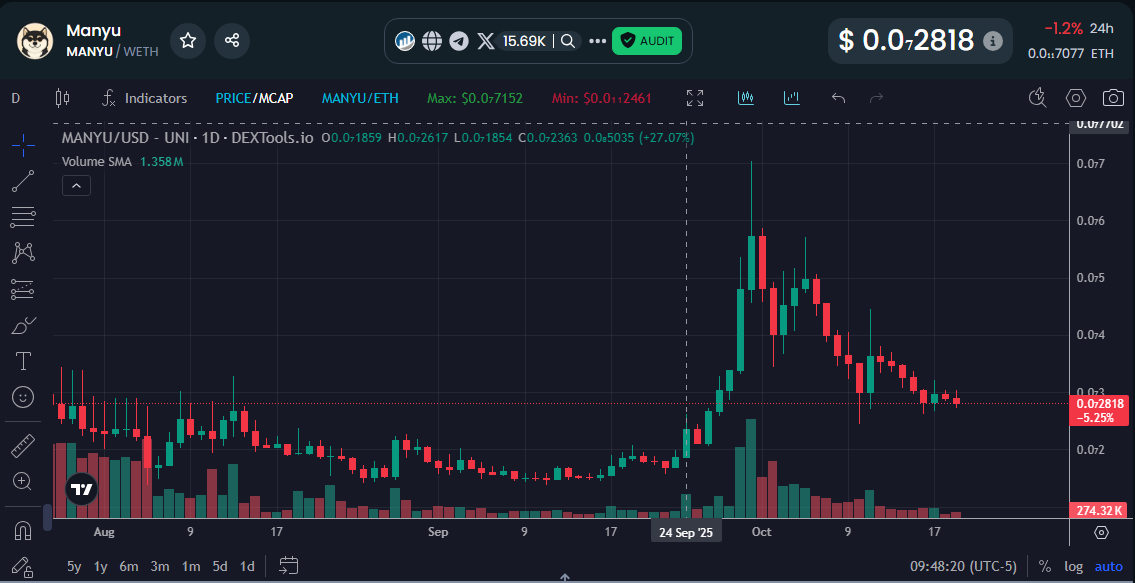Open the share icon next to Manyu
This screenshot has height=583, width=1135.
point(232,41)
